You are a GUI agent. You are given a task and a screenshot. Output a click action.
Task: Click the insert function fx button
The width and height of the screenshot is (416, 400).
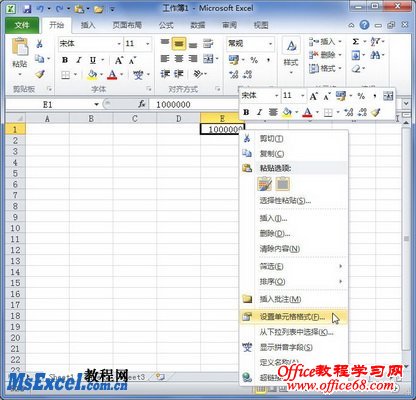click(x=142, y=104)
